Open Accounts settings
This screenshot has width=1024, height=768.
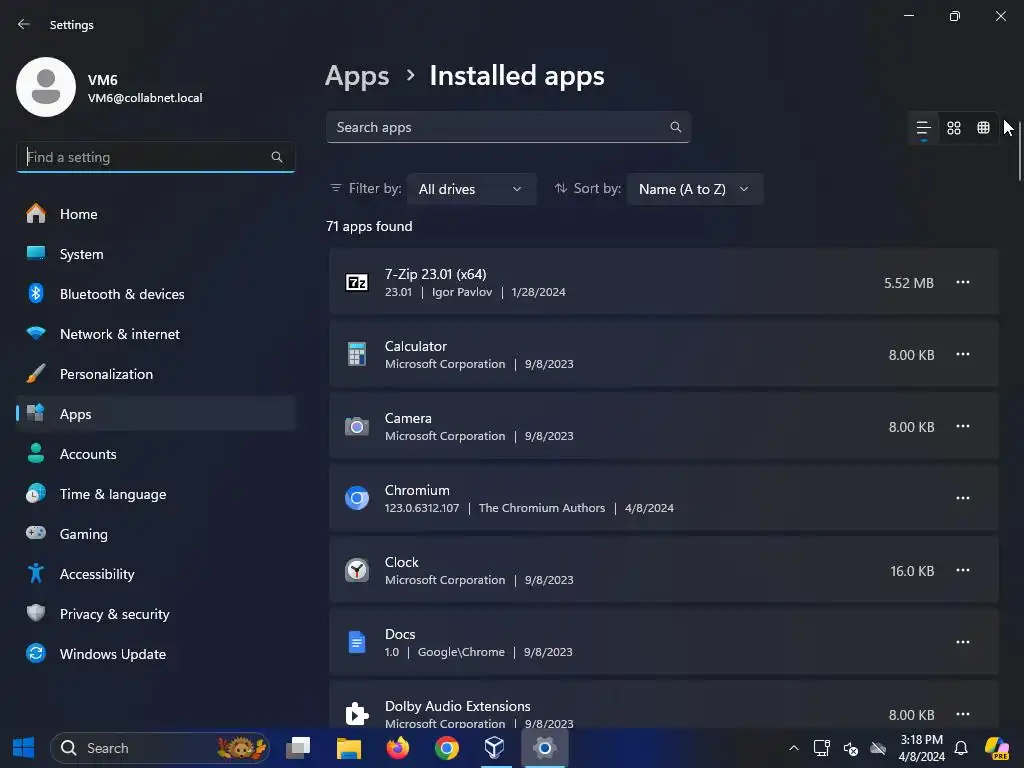[x=156, y=454]
